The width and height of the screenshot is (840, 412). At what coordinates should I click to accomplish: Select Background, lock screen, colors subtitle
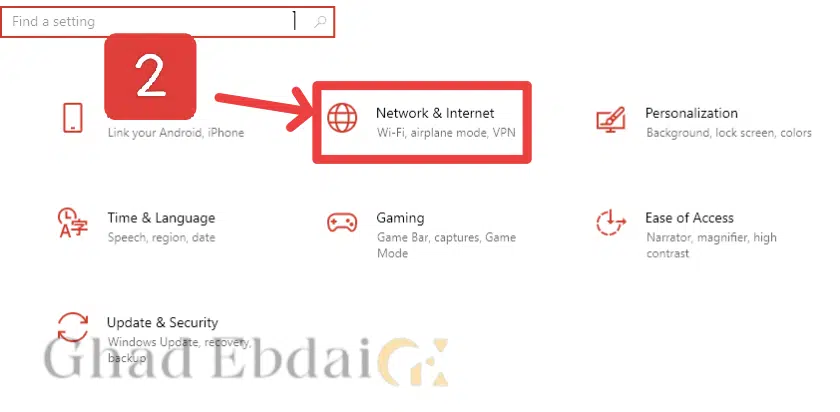coord(729,132)
